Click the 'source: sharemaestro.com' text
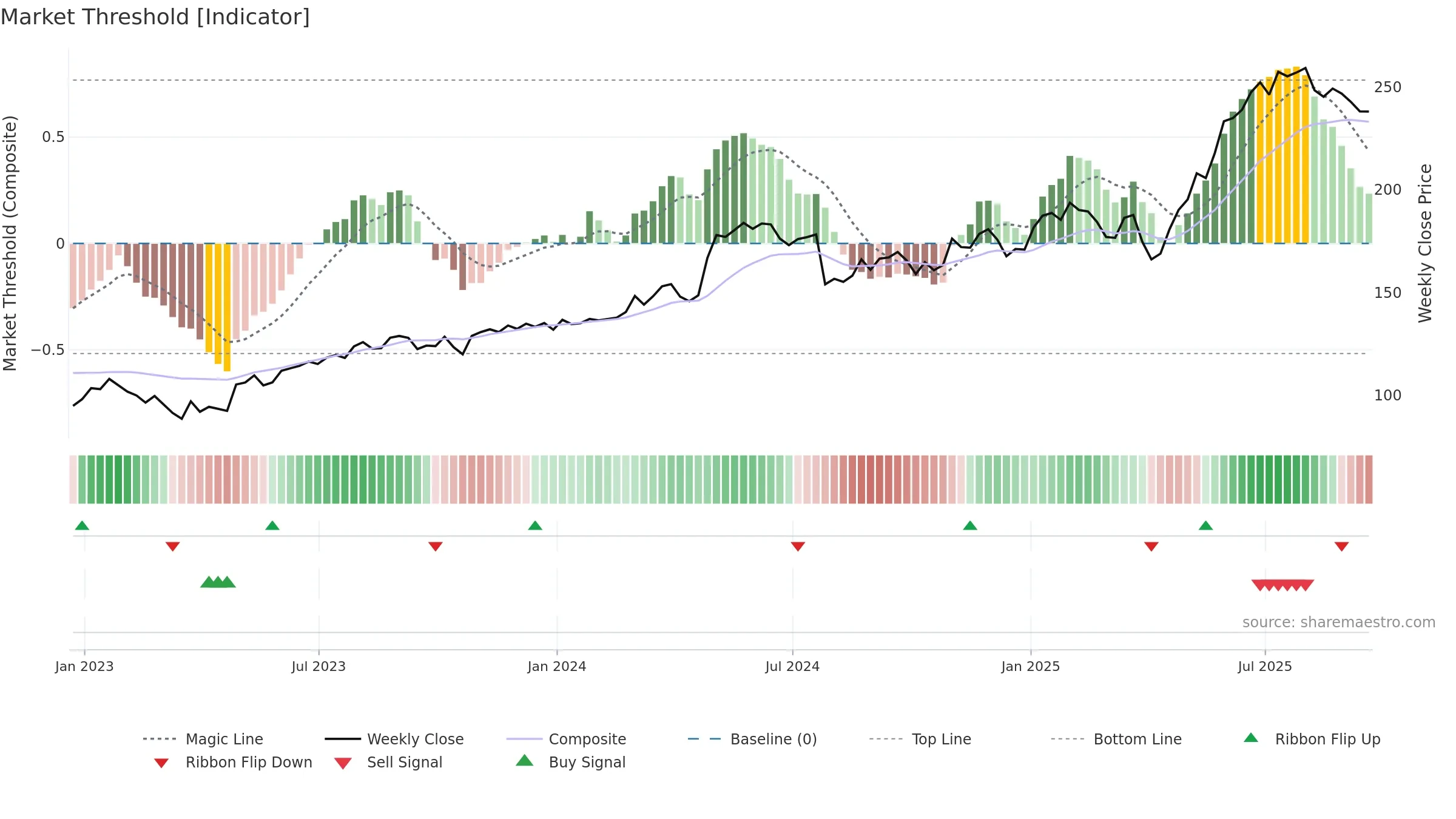 pos(1339,622)
